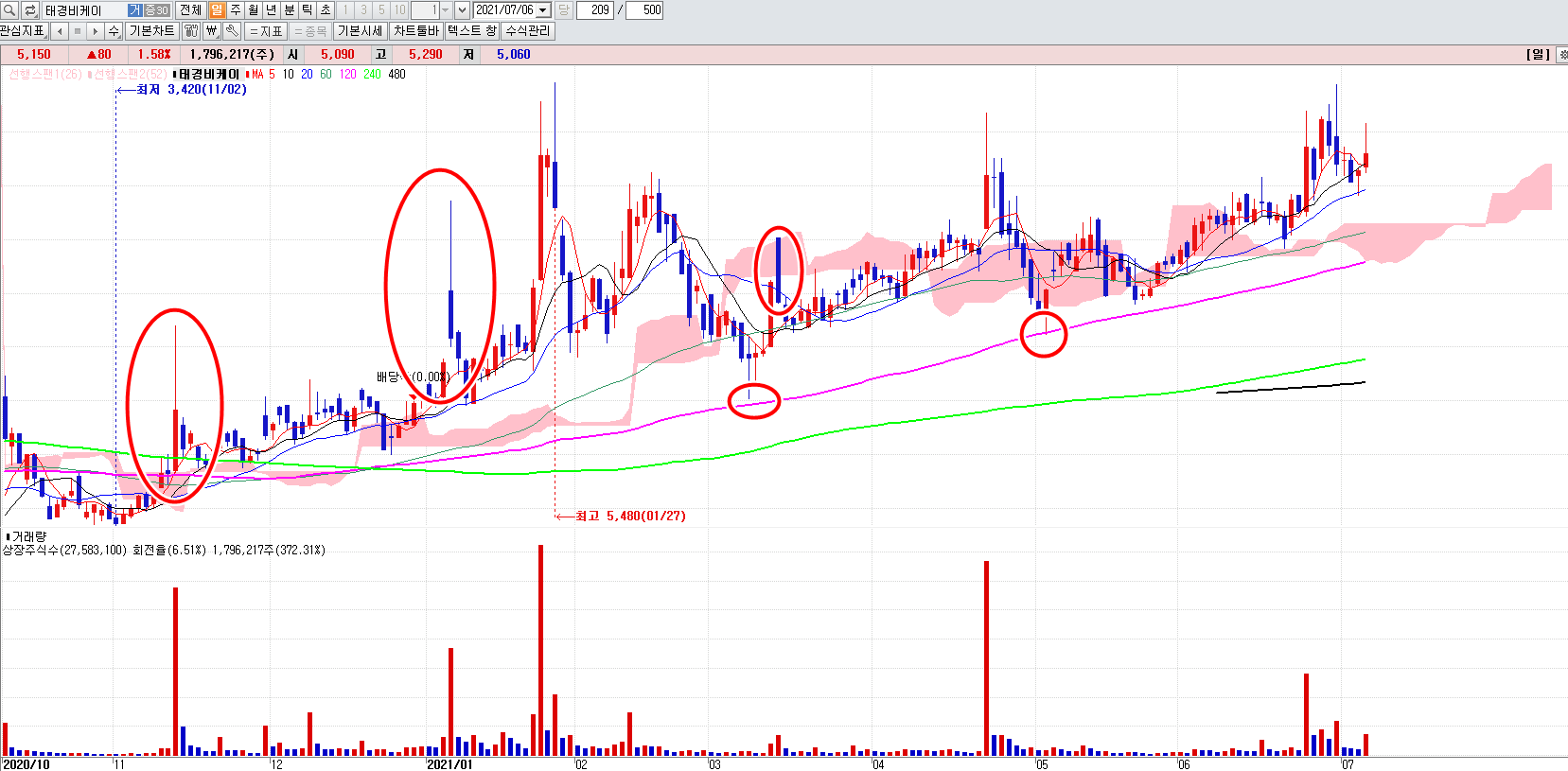Image resolution: width=1568 pixels, height=771 pixels.
Task: Open the =지표 indicator menu
Action: [x=266, y=31]
